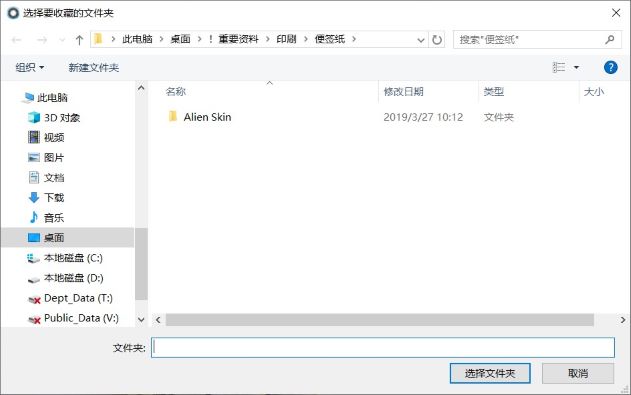Viewport: 631px width, 395px height.
Task: Click 新建文件夹 button
Action: pyautogui.click(x=94, y=68)
